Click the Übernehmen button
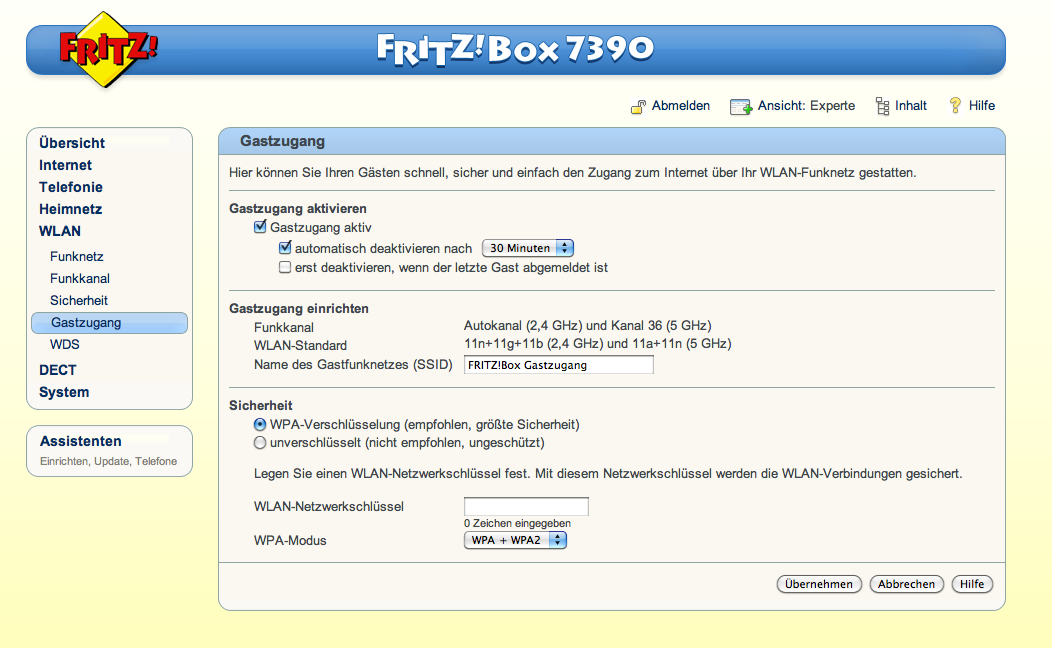 pos(819,584)
